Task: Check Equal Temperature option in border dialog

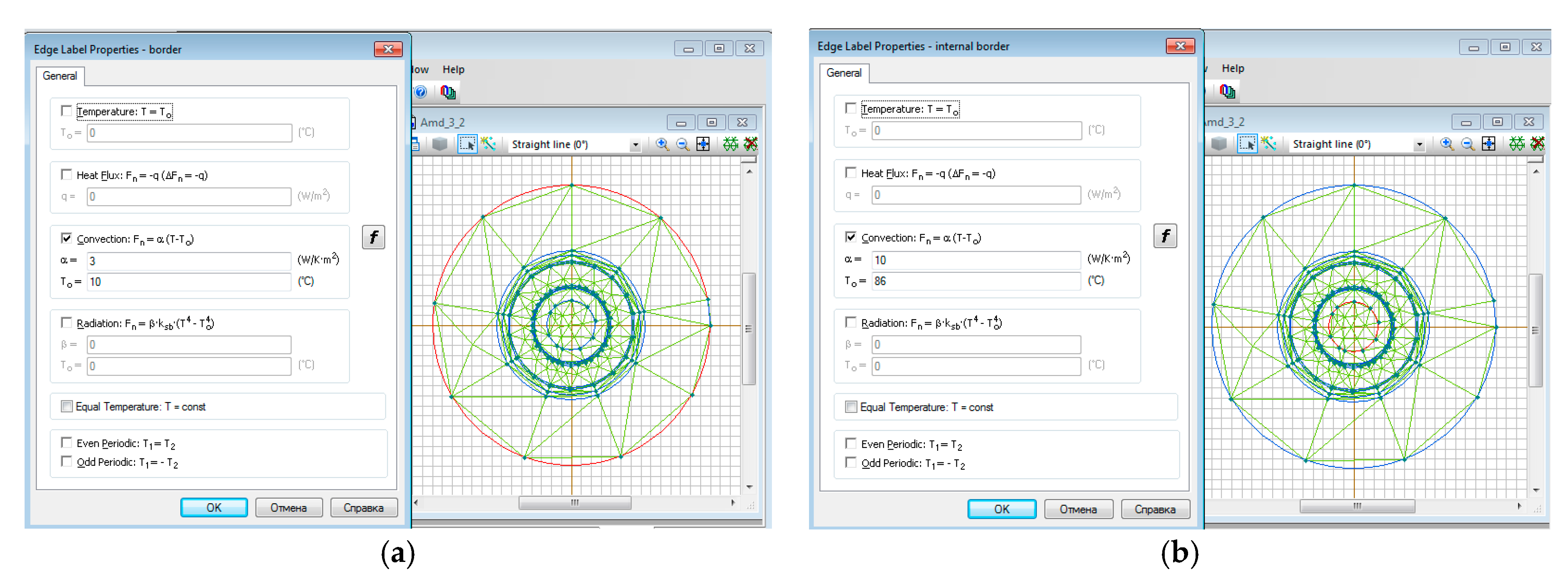Action: (x=67, y=406)
